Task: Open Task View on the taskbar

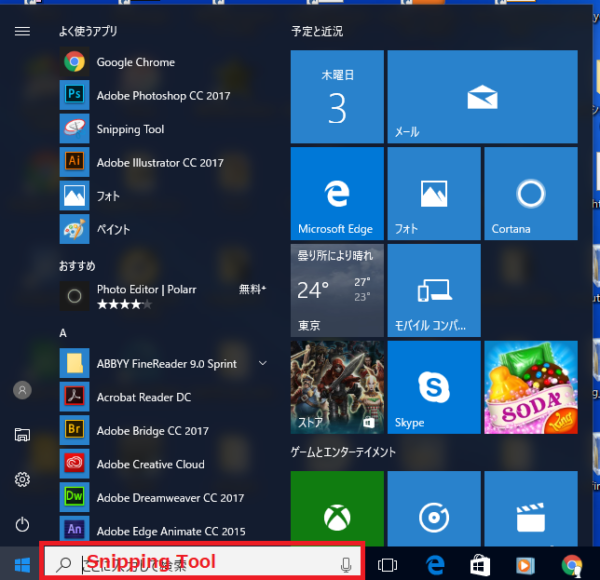Action: pos(387,565)
